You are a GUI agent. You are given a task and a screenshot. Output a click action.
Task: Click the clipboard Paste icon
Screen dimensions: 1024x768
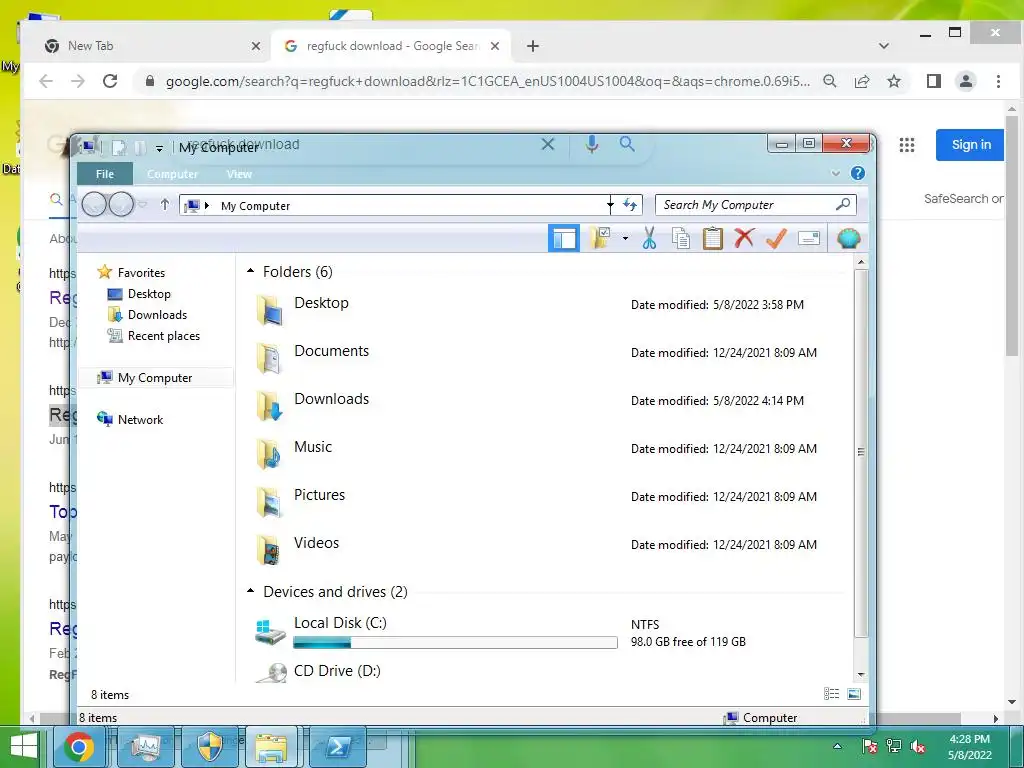[x=712, y=238]
